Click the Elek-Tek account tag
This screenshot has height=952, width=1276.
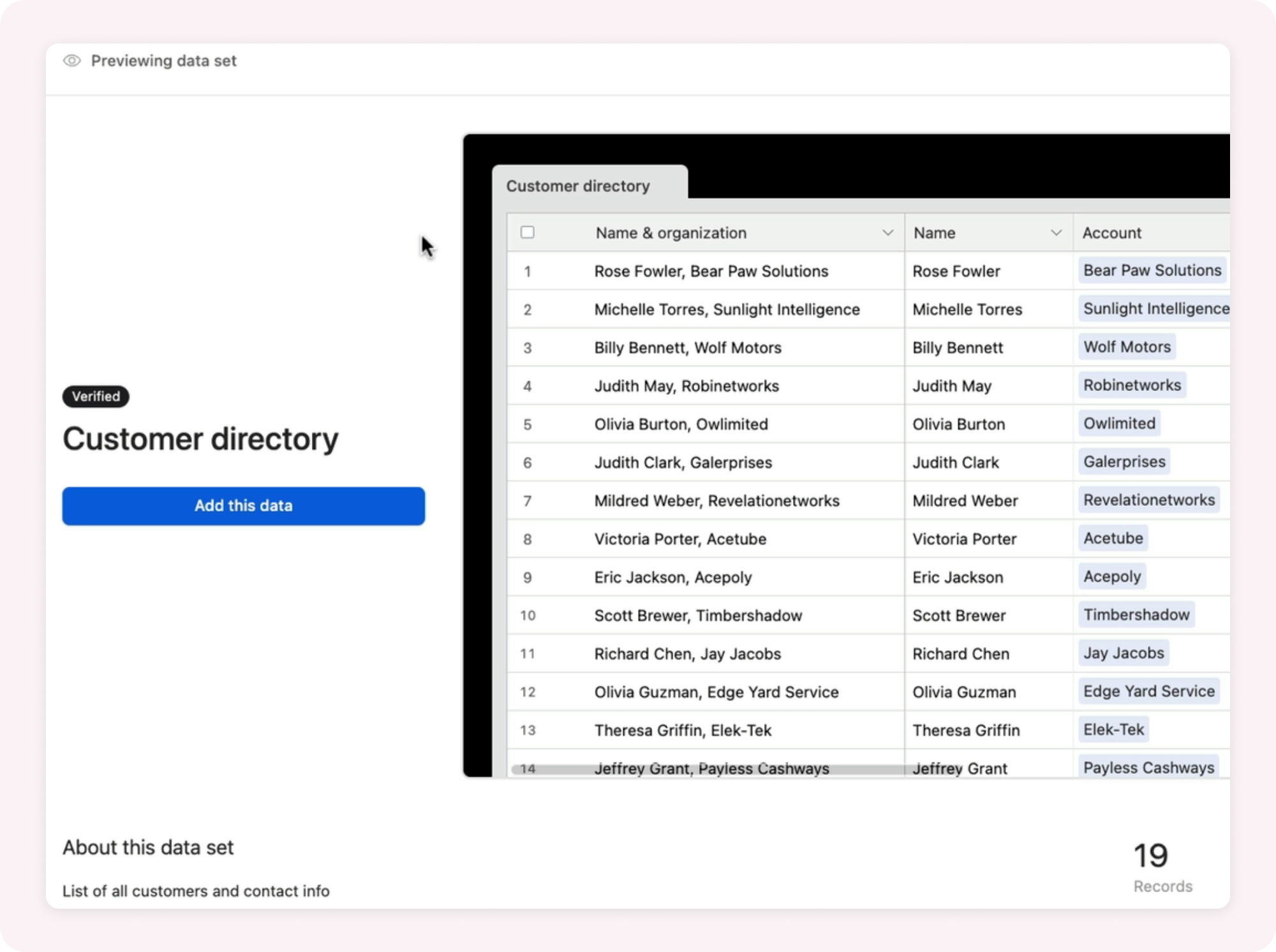(1113, 729)
